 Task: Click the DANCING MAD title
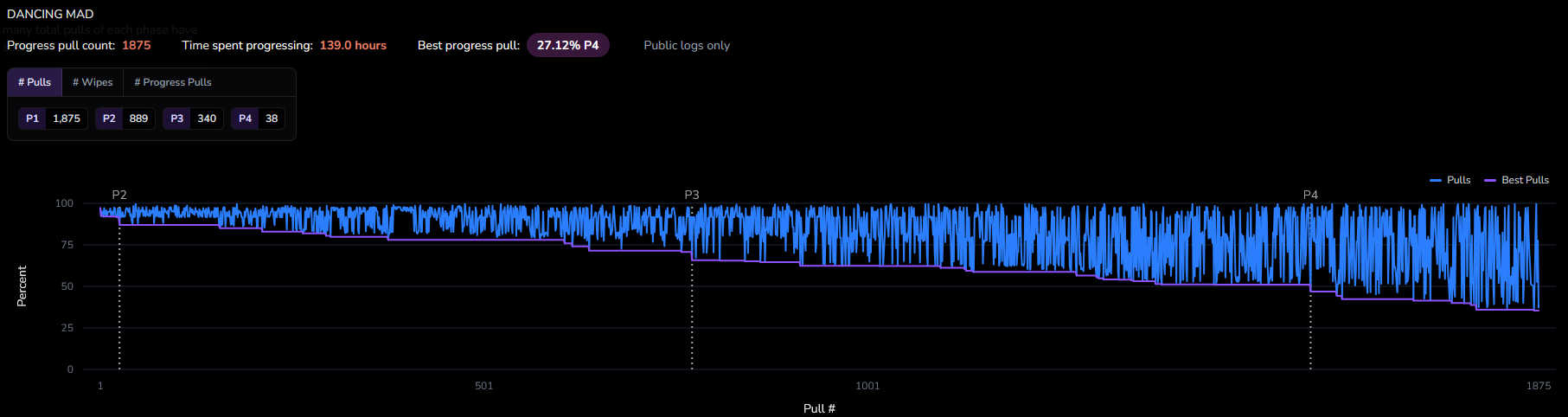[x=50, y=14]
